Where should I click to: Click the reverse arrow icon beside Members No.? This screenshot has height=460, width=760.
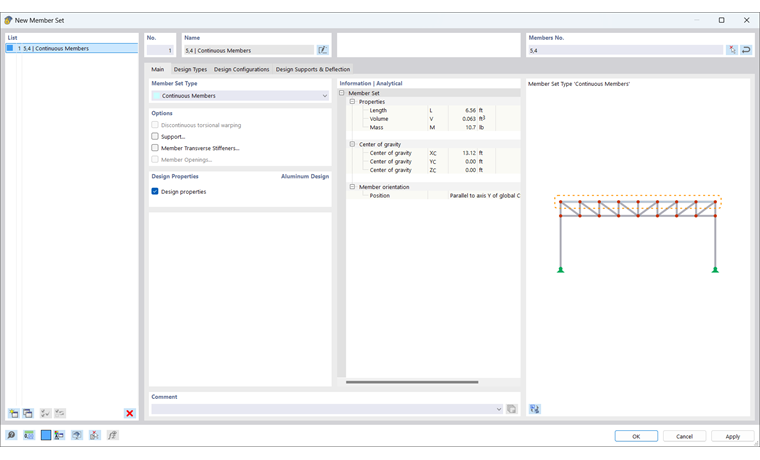point(746,50)
